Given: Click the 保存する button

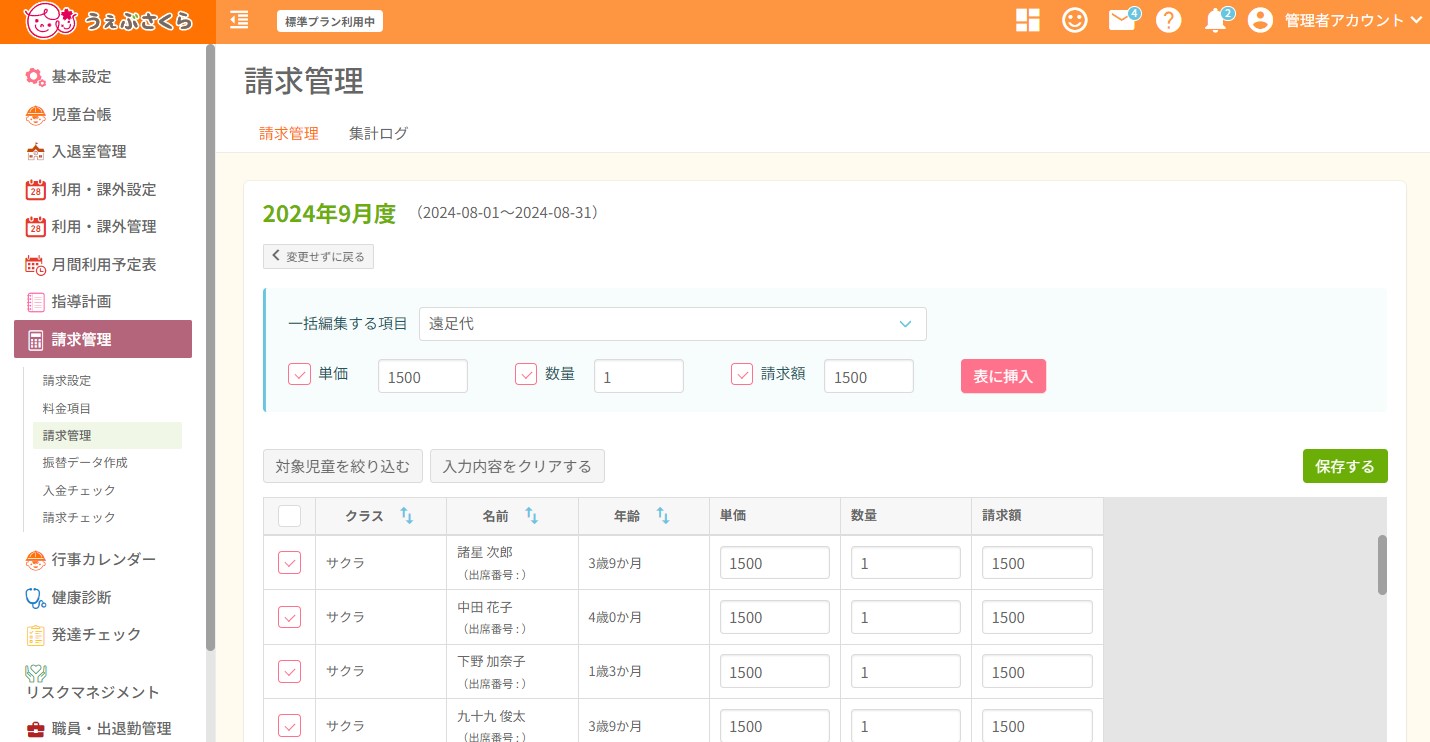Looking at the screenshot, I should [1345, 466].
